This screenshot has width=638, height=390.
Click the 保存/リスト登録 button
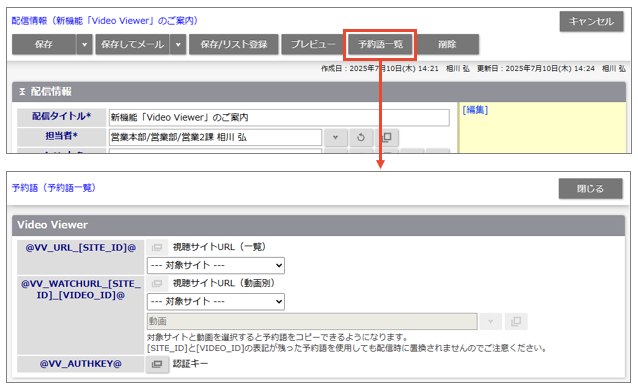point(234,44)
